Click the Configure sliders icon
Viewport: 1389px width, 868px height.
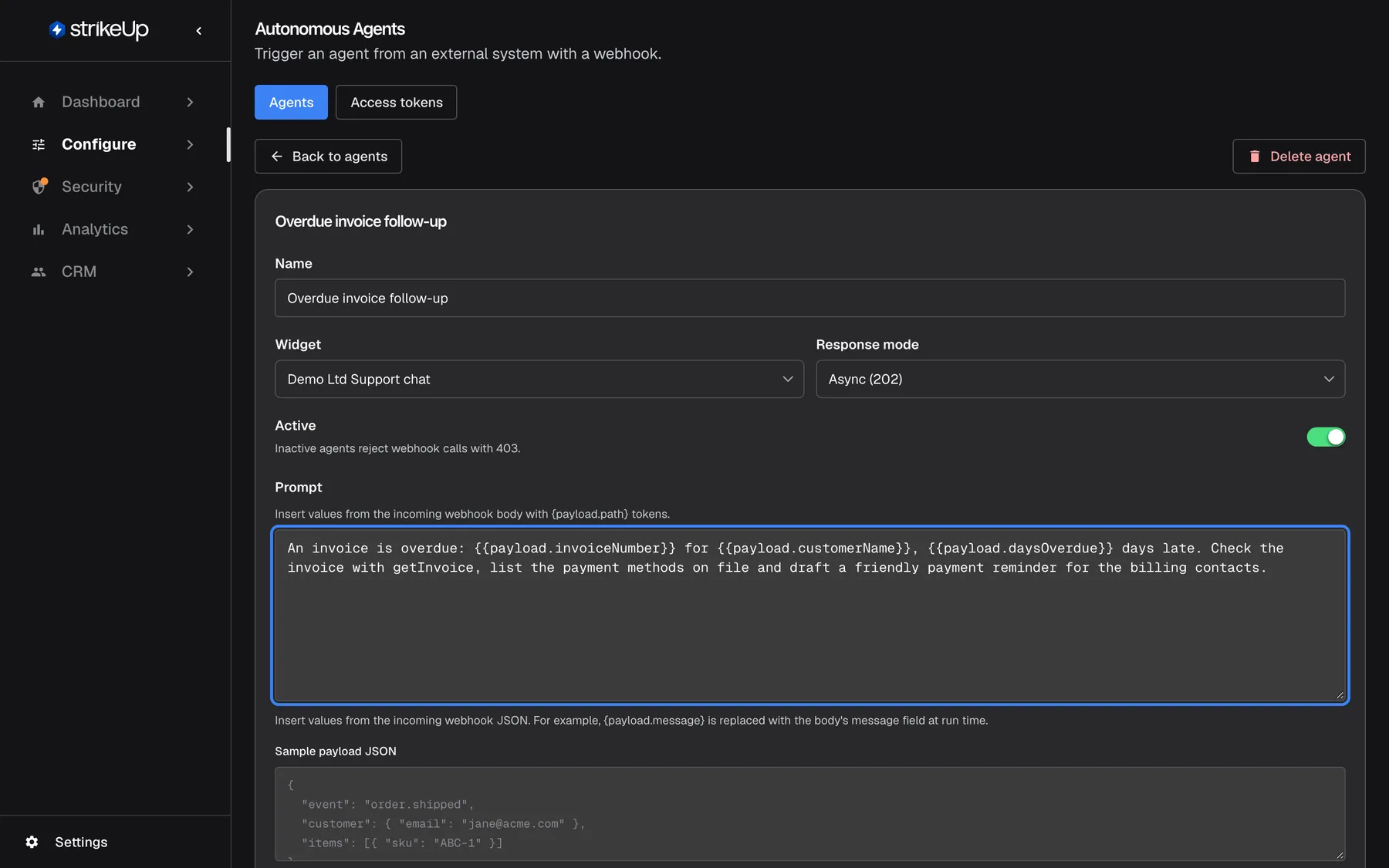point(39,144)
